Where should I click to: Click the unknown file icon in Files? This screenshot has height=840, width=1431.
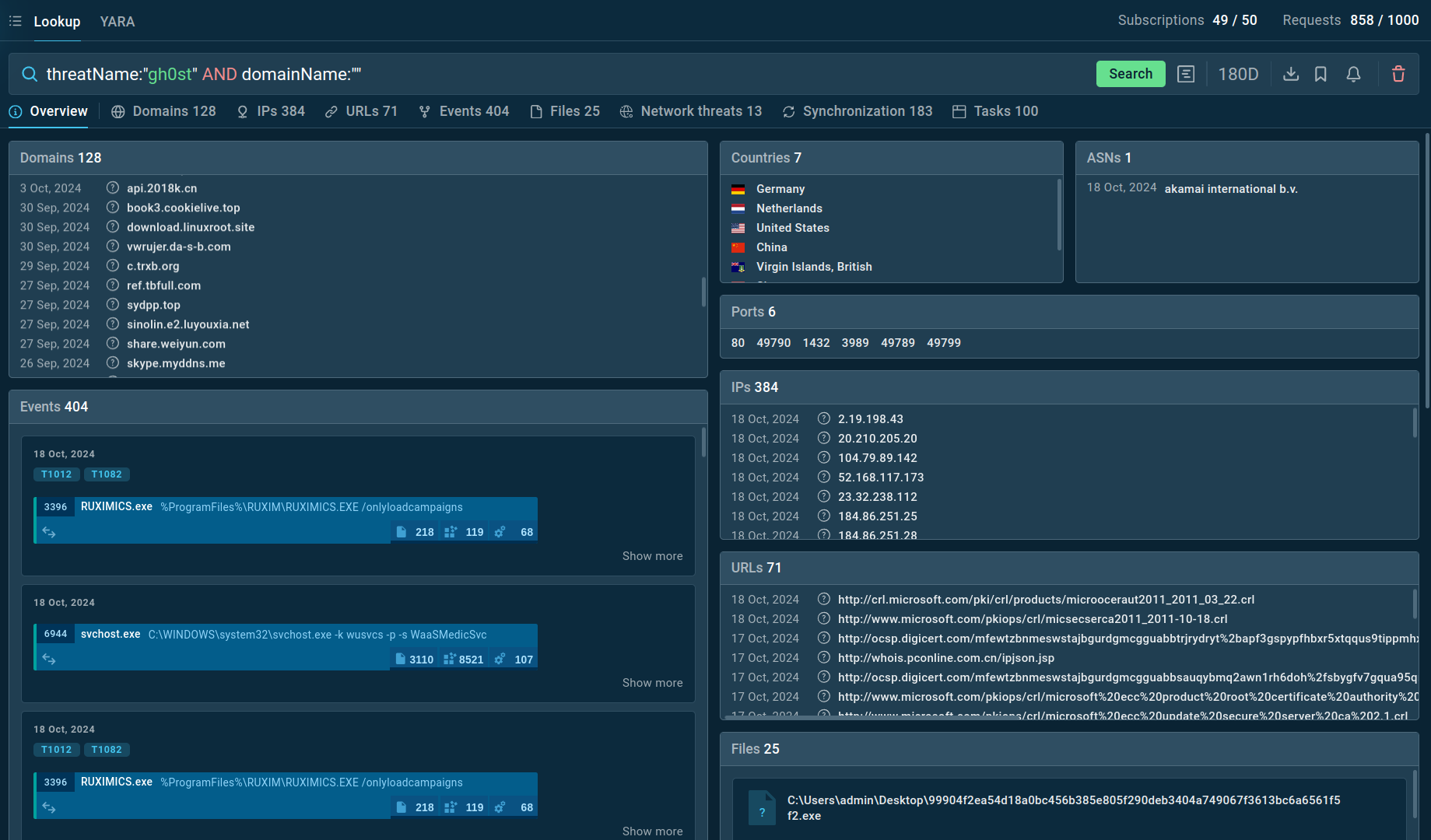(762, 808)
